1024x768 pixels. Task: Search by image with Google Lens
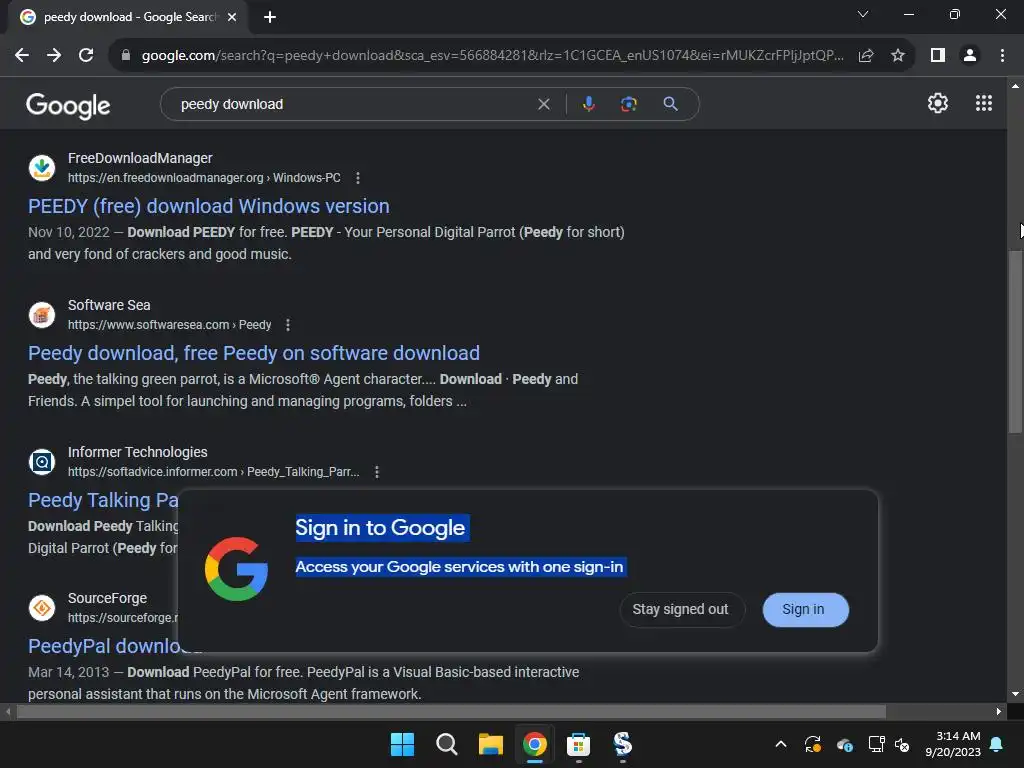pos(628,104)
